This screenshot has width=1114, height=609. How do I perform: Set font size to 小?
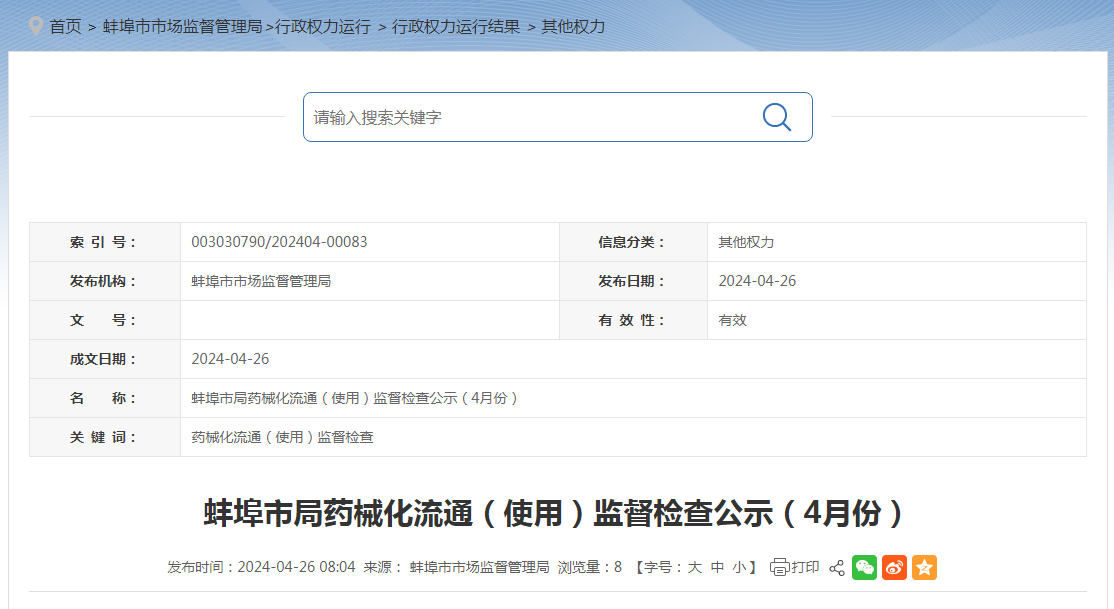[x=740, y=567]
